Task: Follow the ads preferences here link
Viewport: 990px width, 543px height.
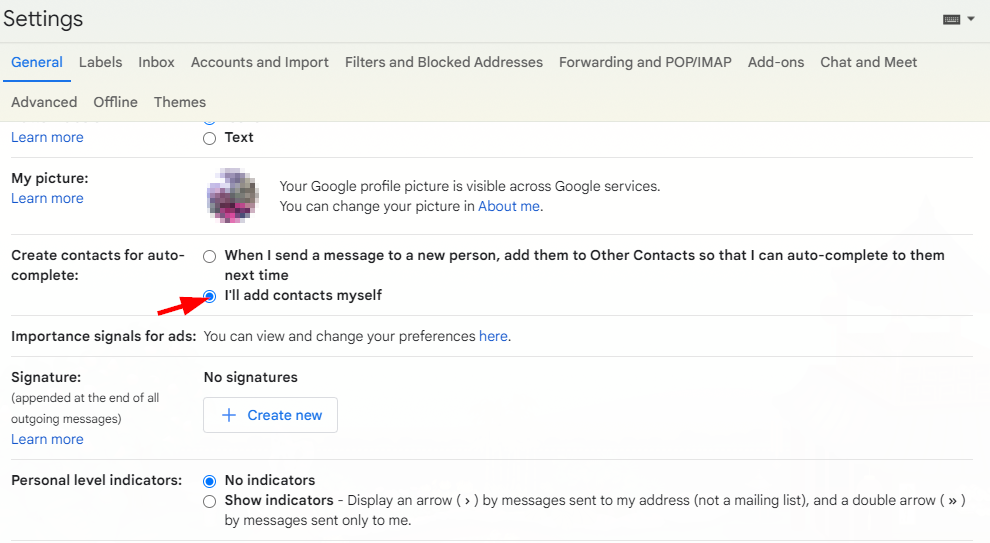Action: point(493,337)
